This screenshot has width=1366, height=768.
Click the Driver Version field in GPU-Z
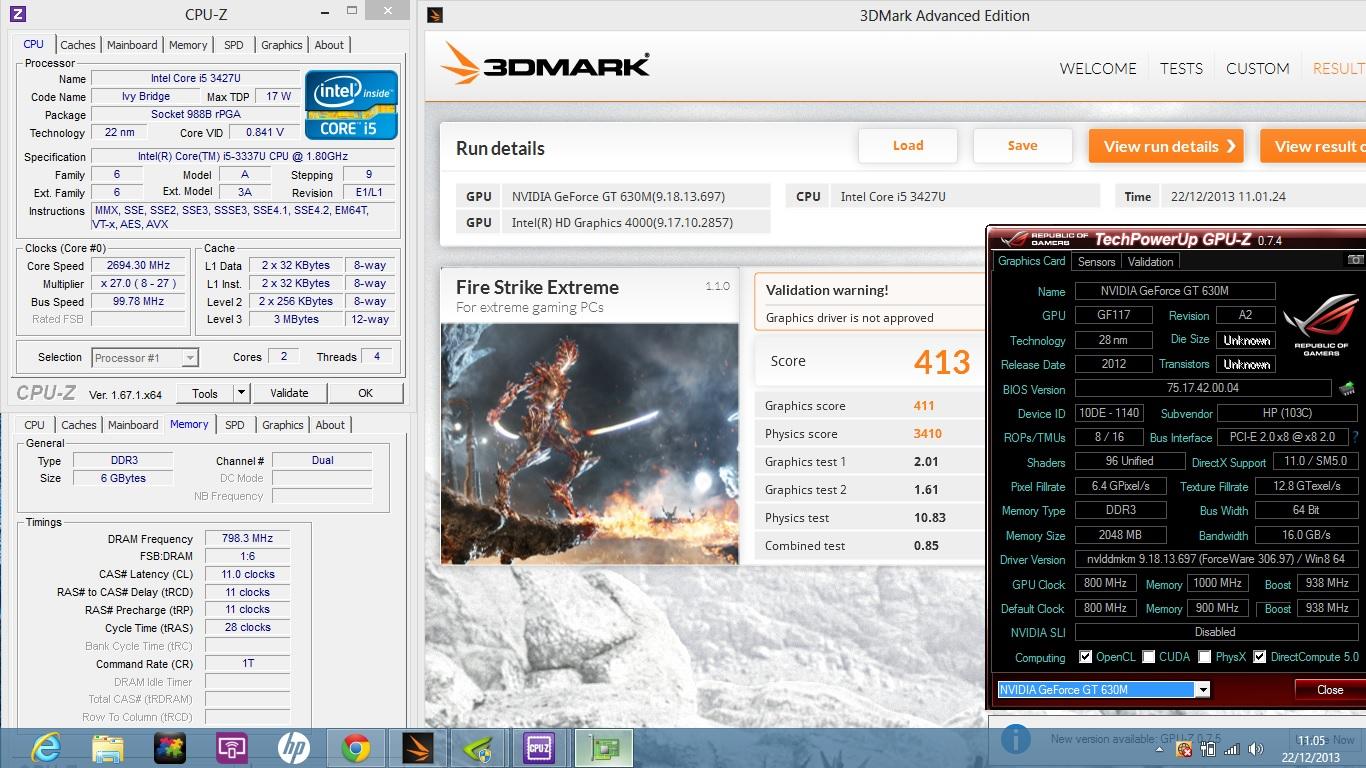pyautogui.click(x=1215, y=559)
